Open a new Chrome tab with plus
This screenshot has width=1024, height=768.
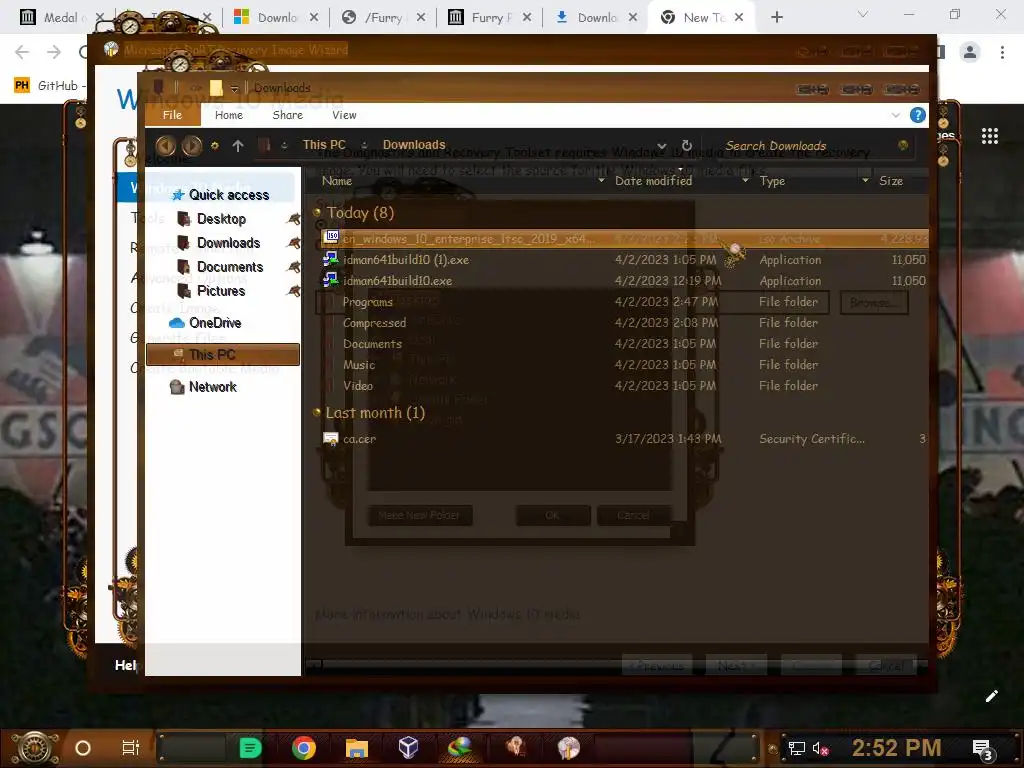coord(776,18)
